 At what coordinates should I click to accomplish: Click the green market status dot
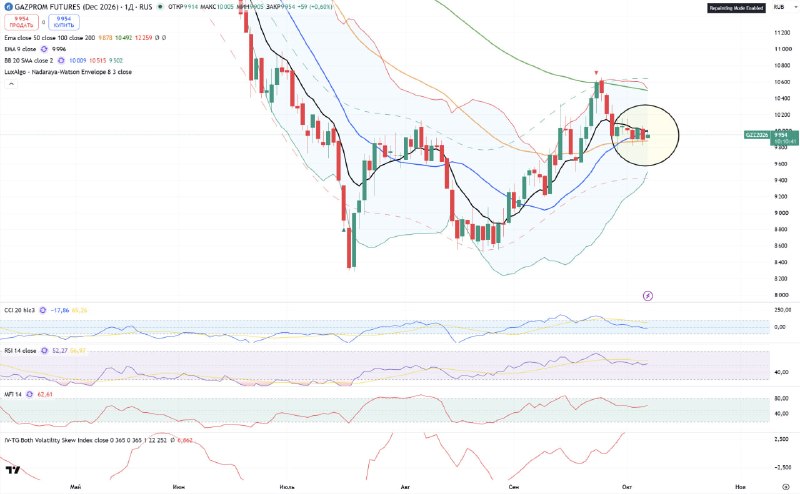pyautogui.click(x=160, y=7)
